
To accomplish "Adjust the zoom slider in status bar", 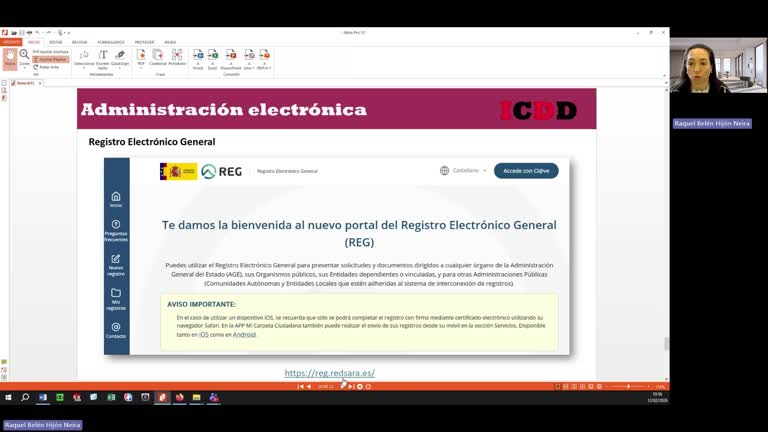I will click(628, 386).
